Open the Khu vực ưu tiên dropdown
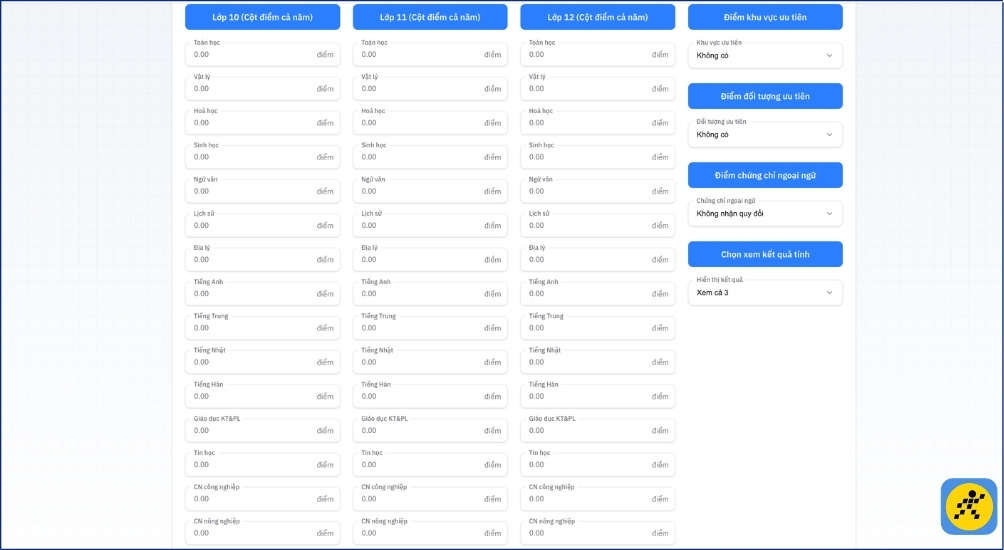This screenshot has height=550, width=1004. [764, 55]
